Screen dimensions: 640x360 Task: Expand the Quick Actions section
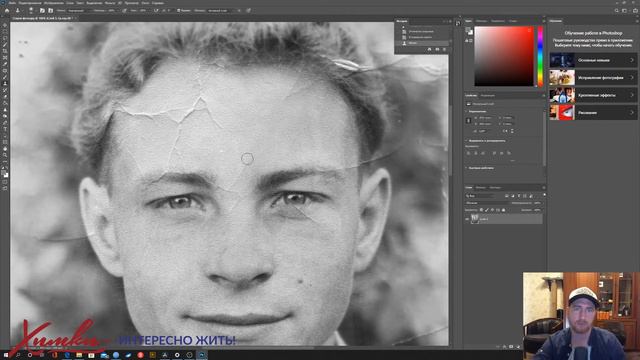(x=466, y=168)
